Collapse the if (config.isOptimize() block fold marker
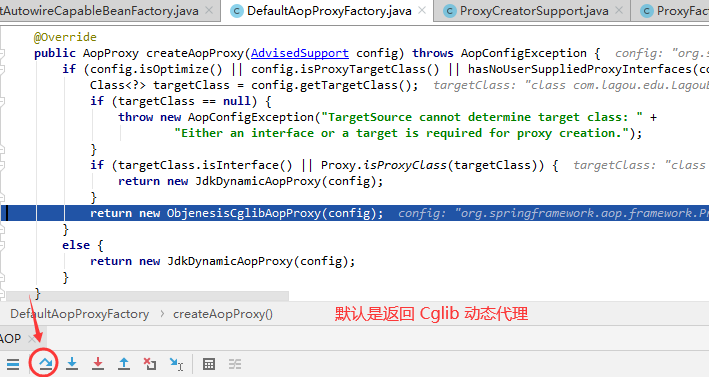This screenshot has width=709, height=377. [x=2, y=69]
